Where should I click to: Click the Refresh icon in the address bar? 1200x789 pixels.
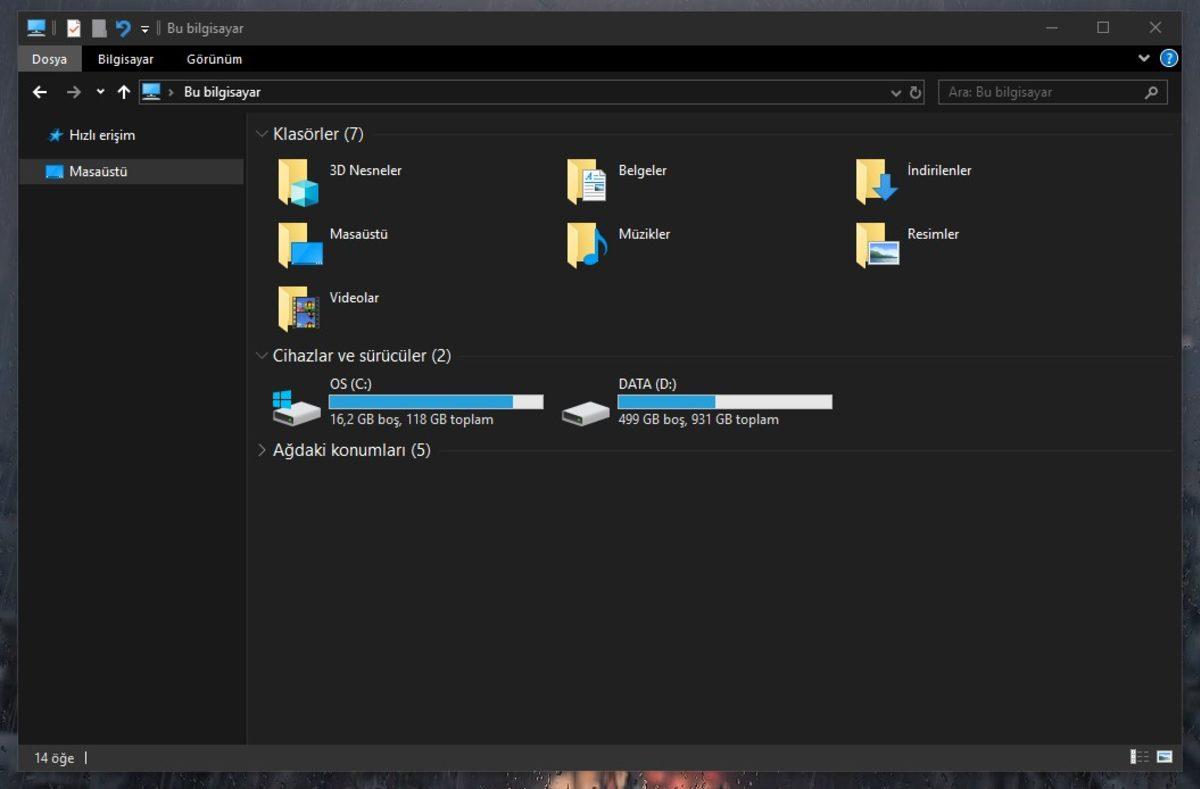click(x=916, y=92)
